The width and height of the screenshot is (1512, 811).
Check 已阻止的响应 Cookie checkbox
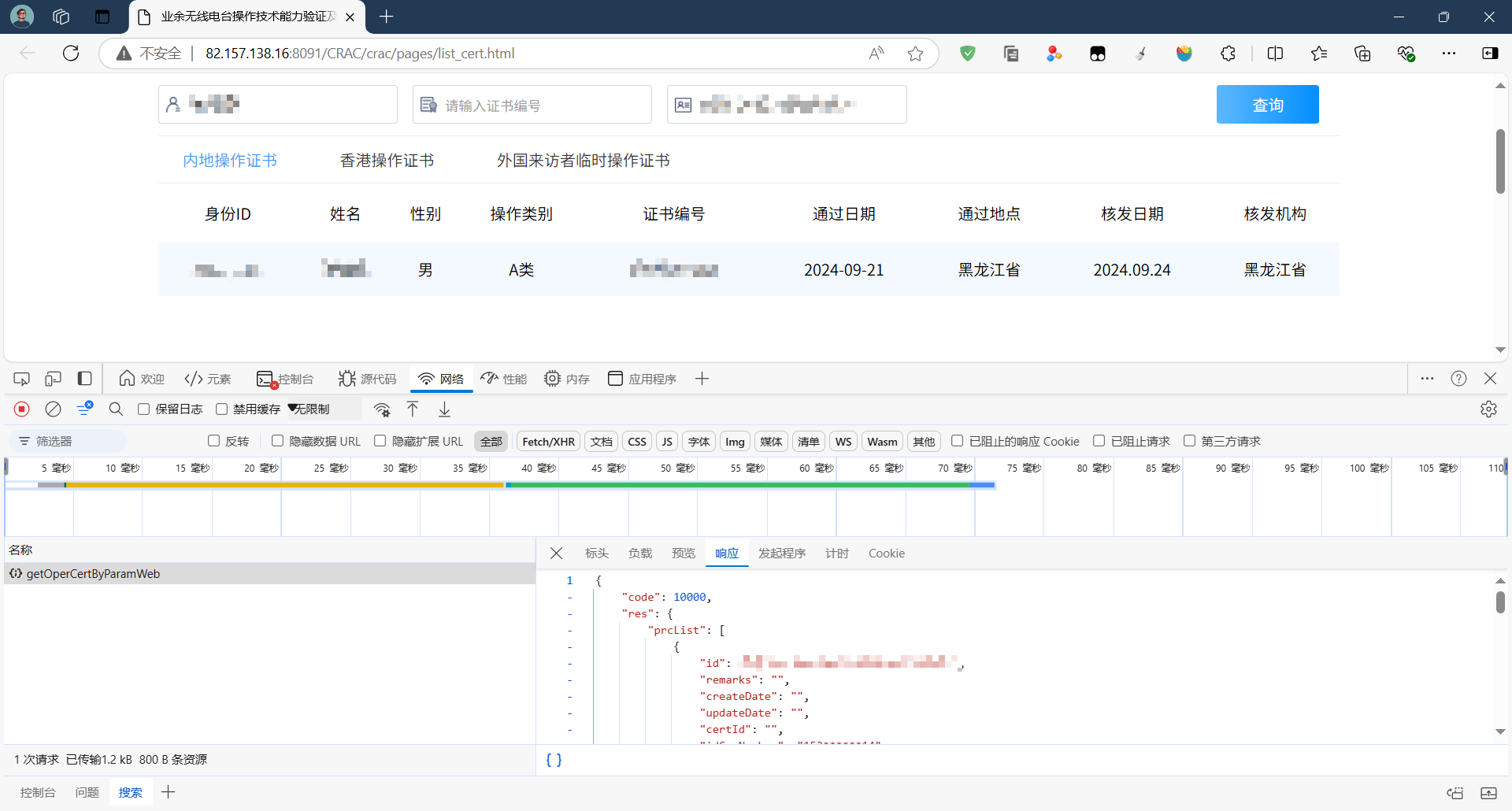coord(958,441)
